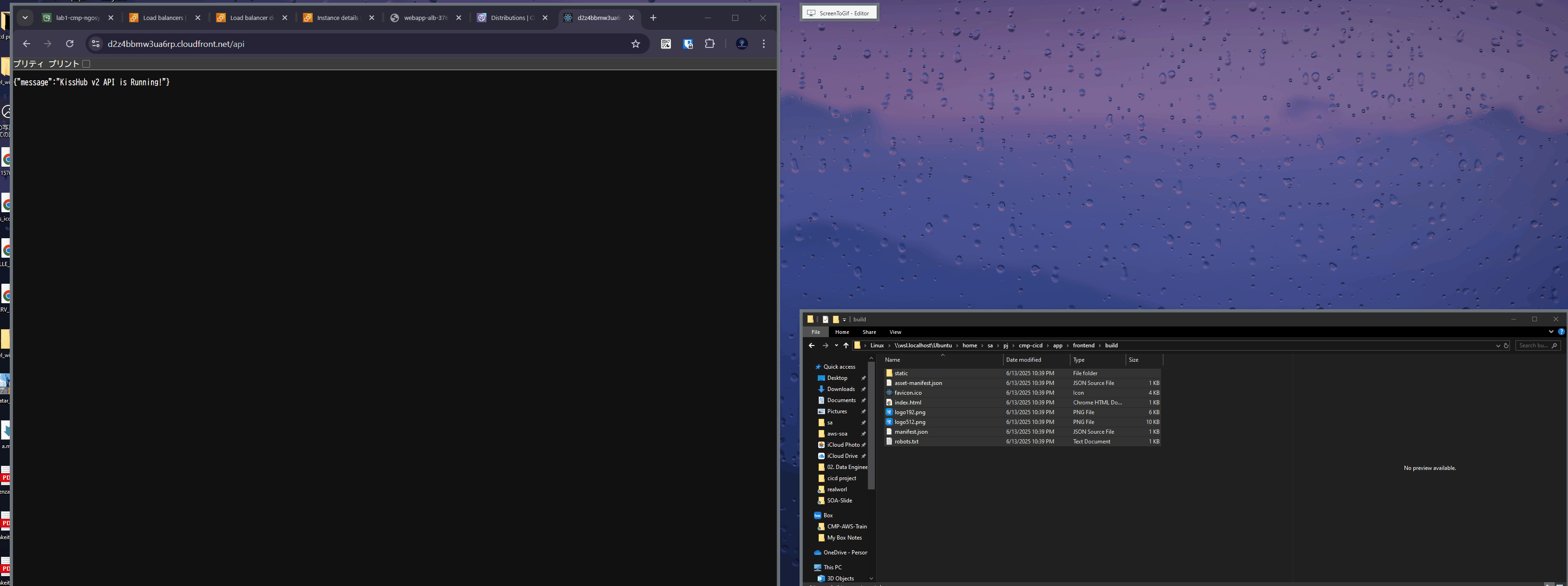Reload the CloudFront API page
The height and width of the screenshot is (586, 1568).
coord(69,44)
